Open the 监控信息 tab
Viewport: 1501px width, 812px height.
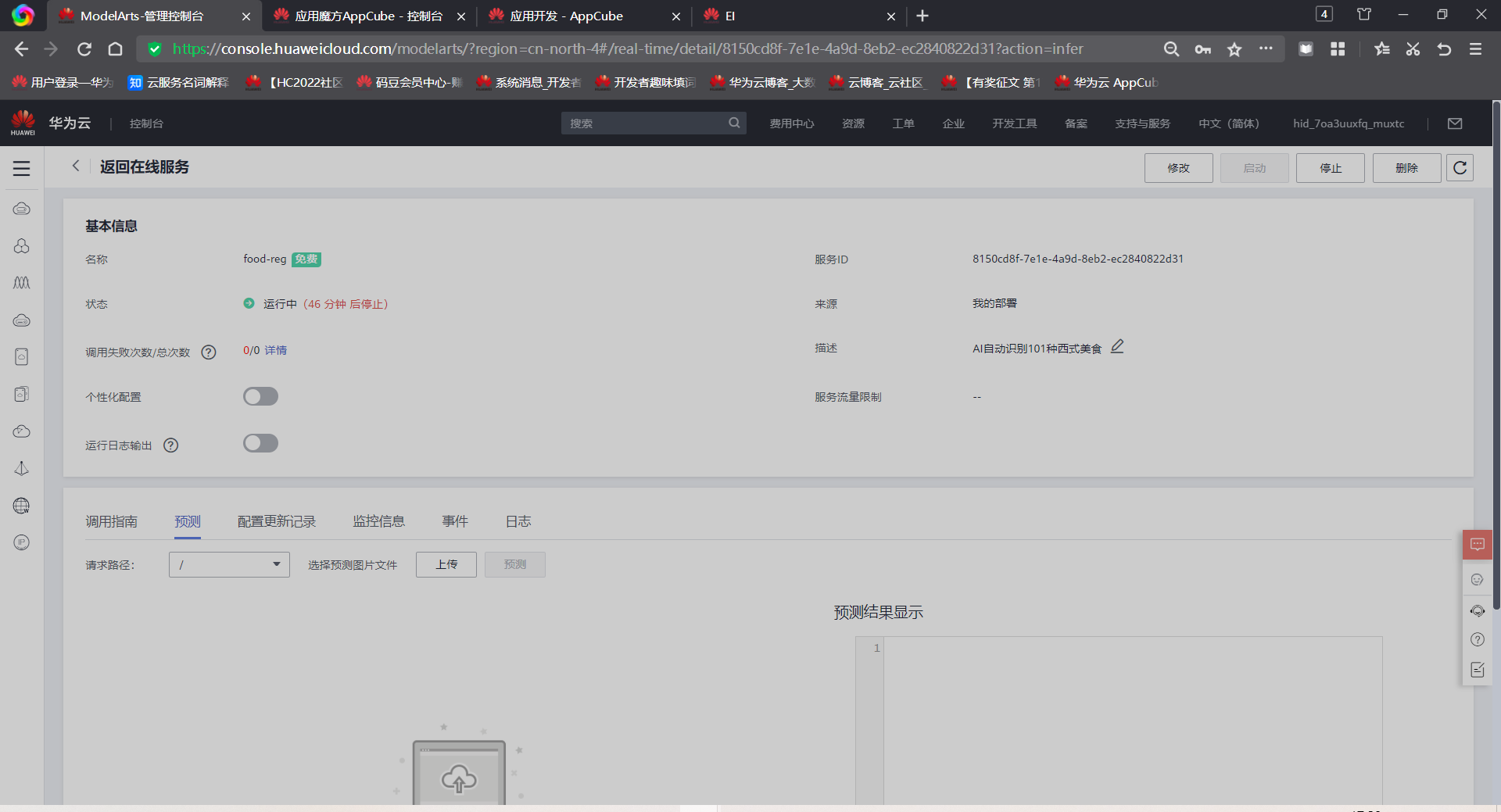378,521
